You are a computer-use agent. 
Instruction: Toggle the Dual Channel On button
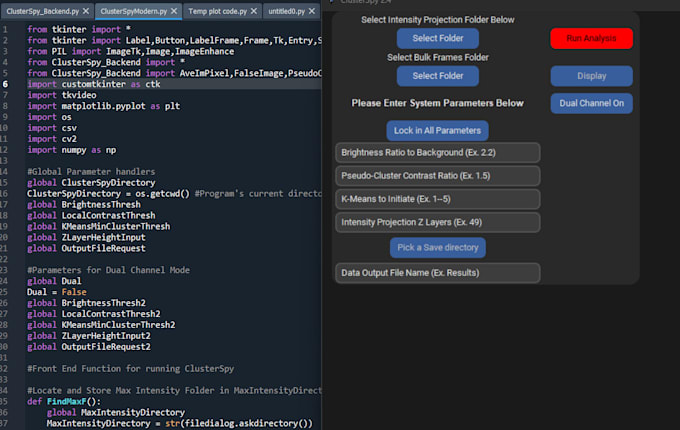(592, 103)
